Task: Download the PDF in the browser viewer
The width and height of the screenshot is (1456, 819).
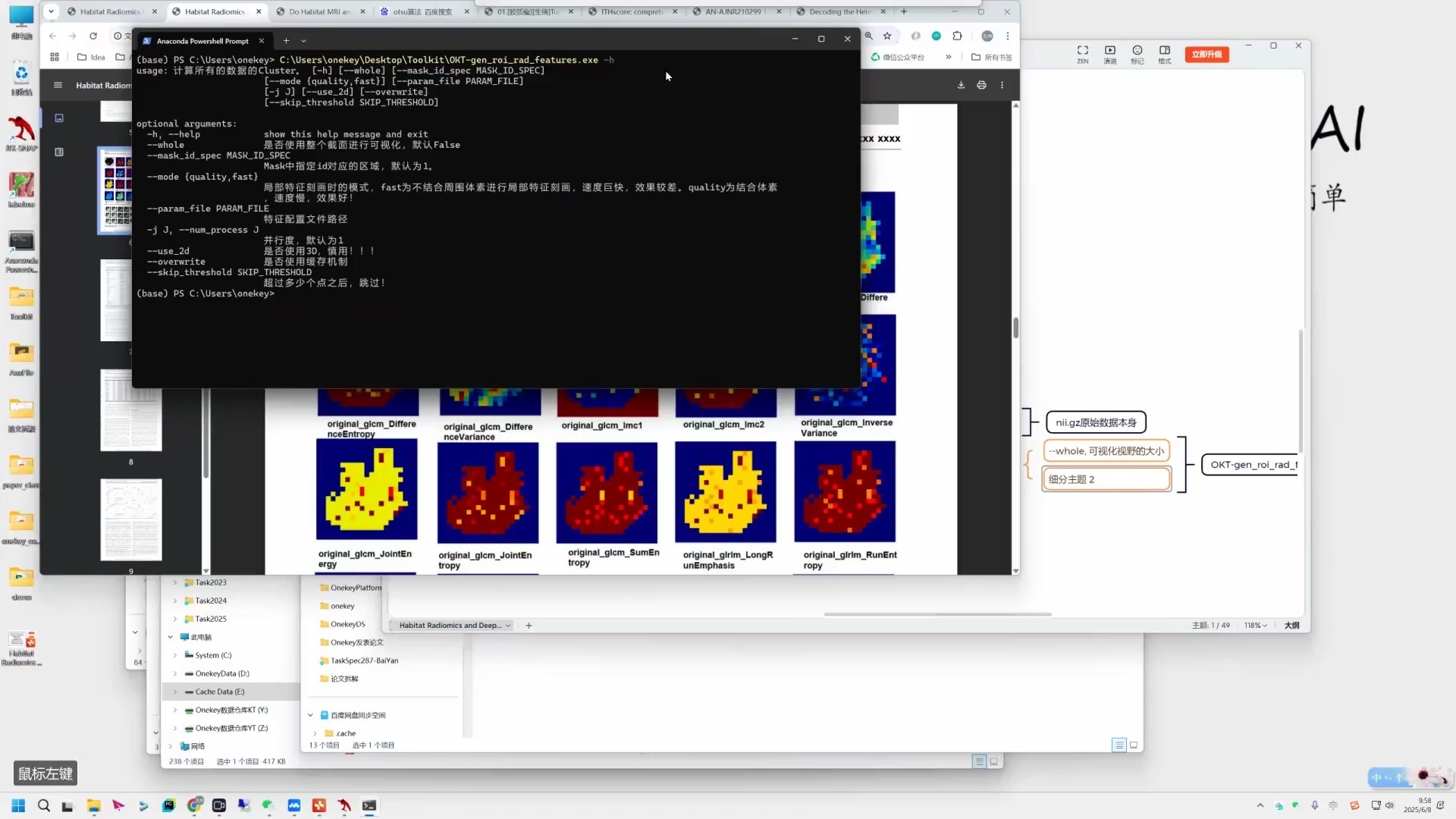Action: click(961, 85)
